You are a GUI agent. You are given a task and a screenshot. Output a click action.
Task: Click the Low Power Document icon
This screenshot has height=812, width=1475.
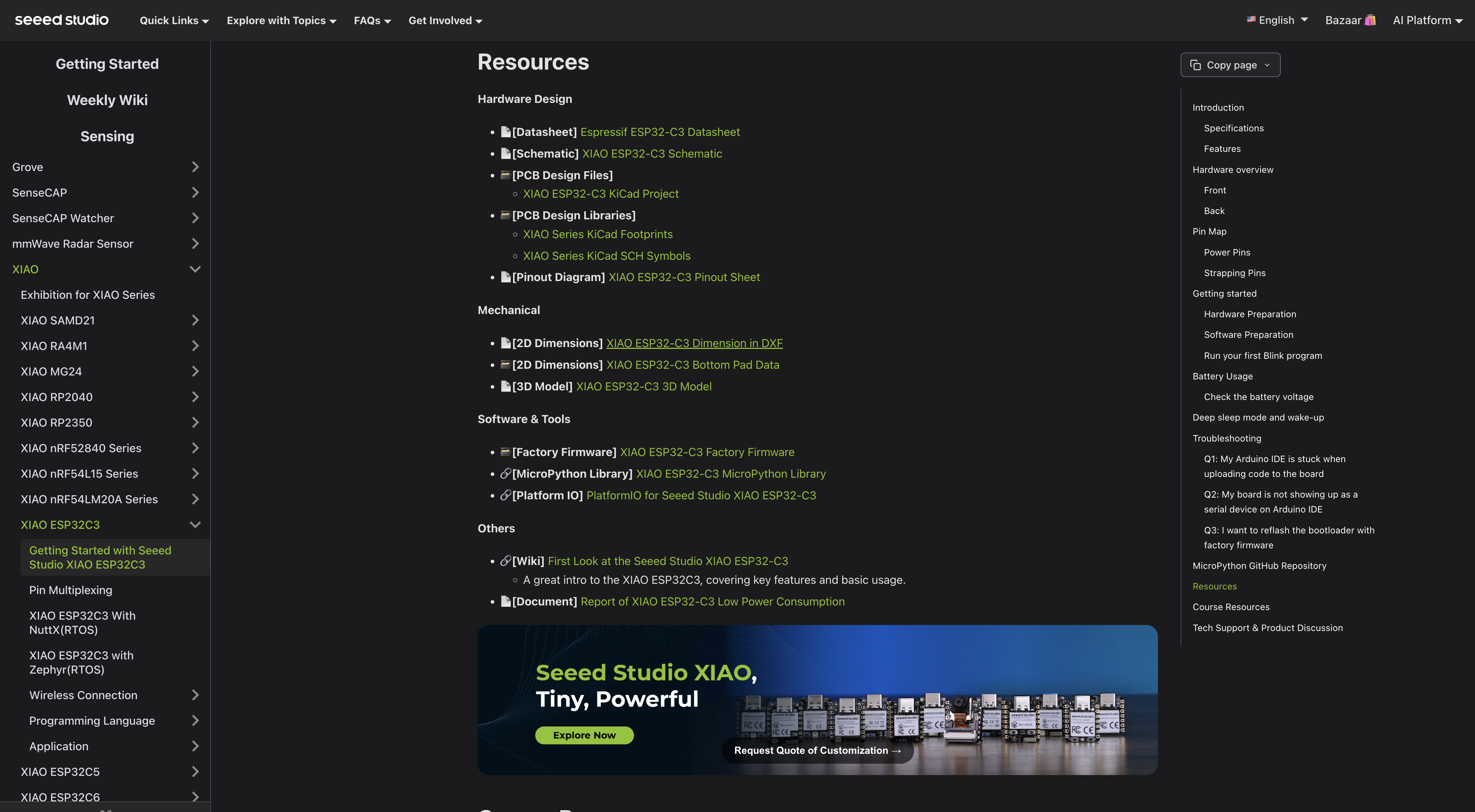[x=506, y=602]
